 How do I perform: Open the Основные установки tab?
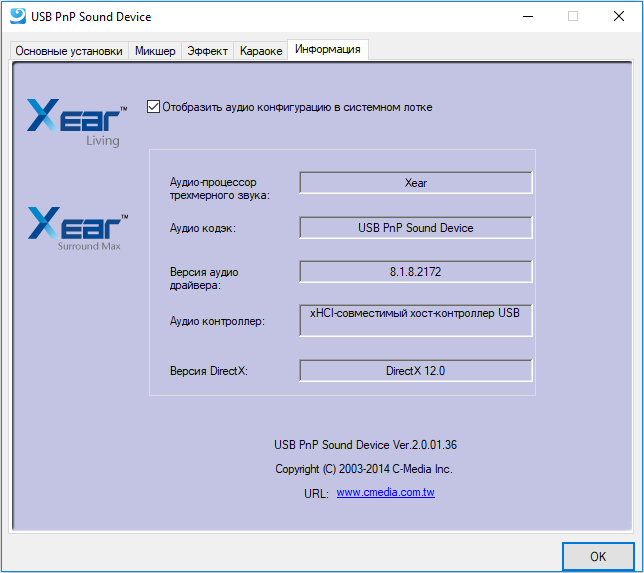69,51
